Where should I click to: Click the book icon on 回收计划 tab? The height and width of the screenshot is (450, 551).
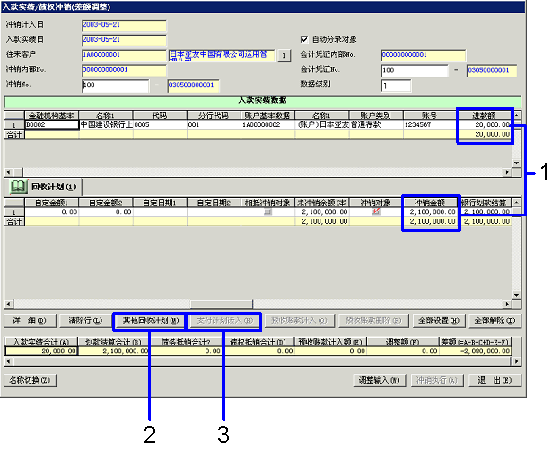19,187
